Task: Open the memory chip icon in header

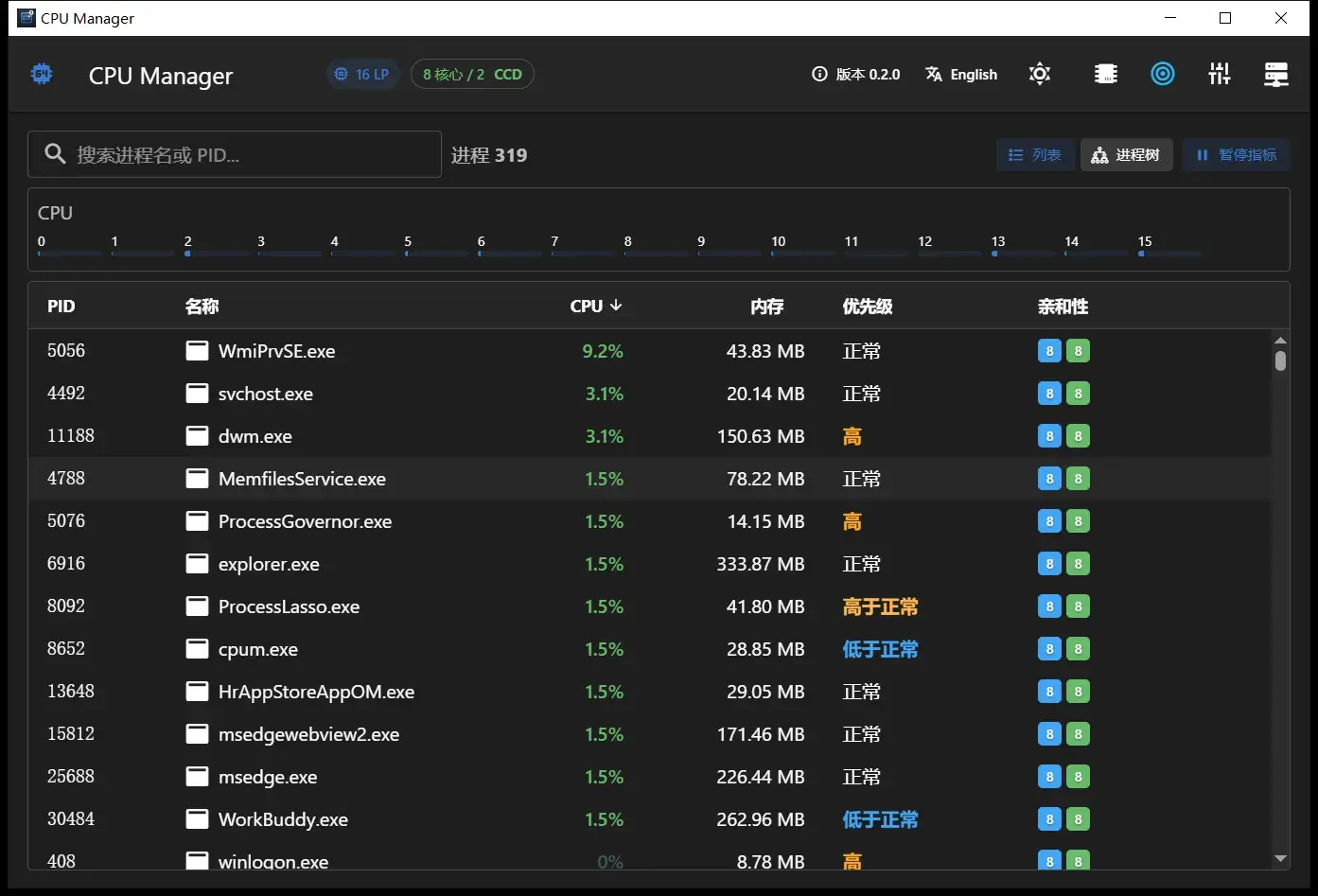Action: 1105,74
